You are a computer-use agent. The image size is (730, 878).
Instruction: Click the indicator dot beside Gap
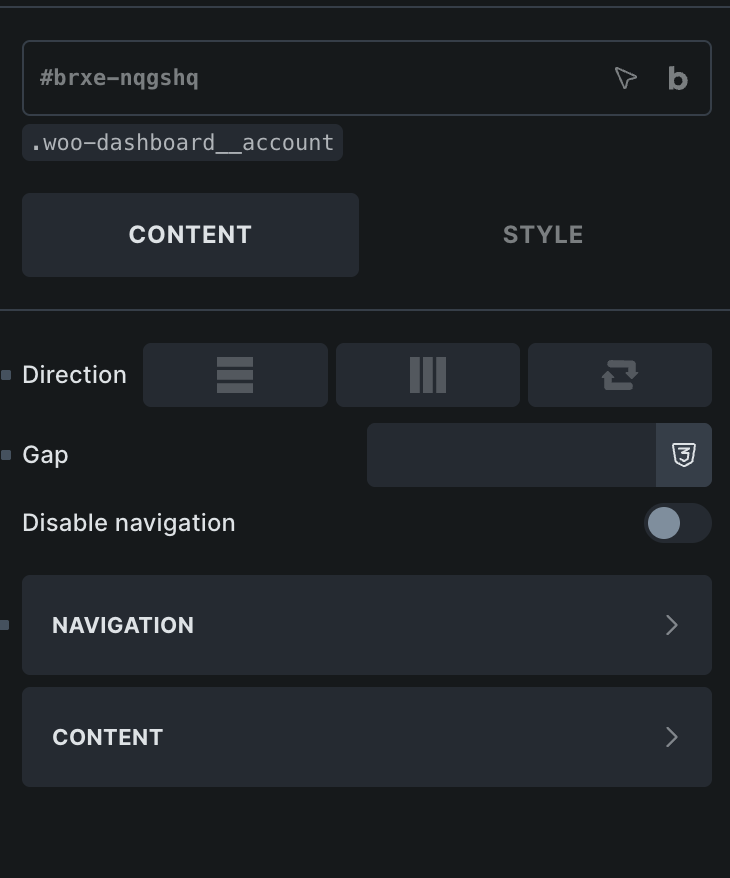[6, 455]
